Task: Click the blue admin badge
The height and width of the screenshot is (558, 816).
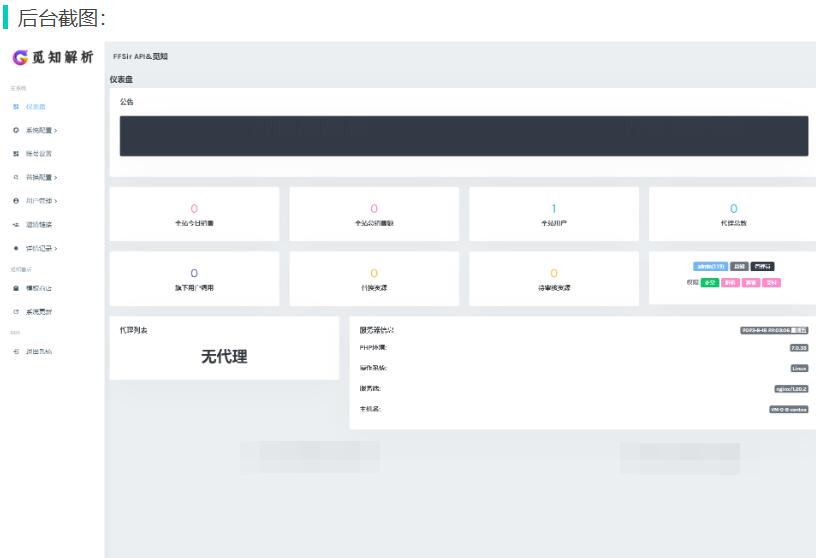Action: pyautogui.click(x=710, y=267)
